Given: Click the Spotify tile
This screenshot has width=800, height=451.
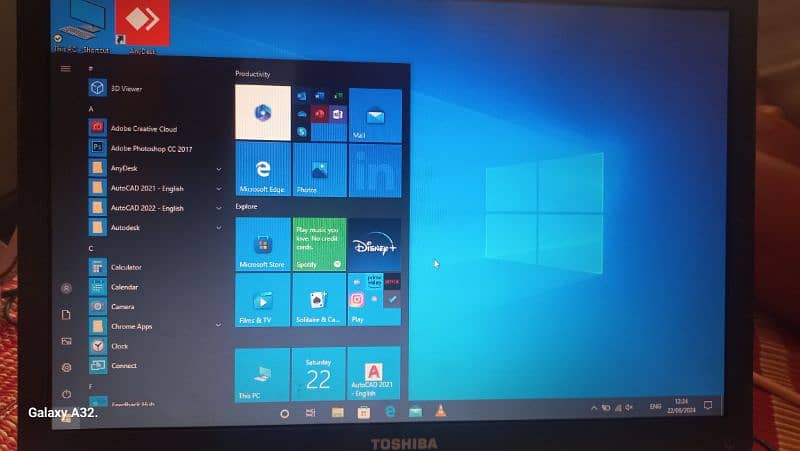Looking at the screenshot, I should (x=319, y=244).
